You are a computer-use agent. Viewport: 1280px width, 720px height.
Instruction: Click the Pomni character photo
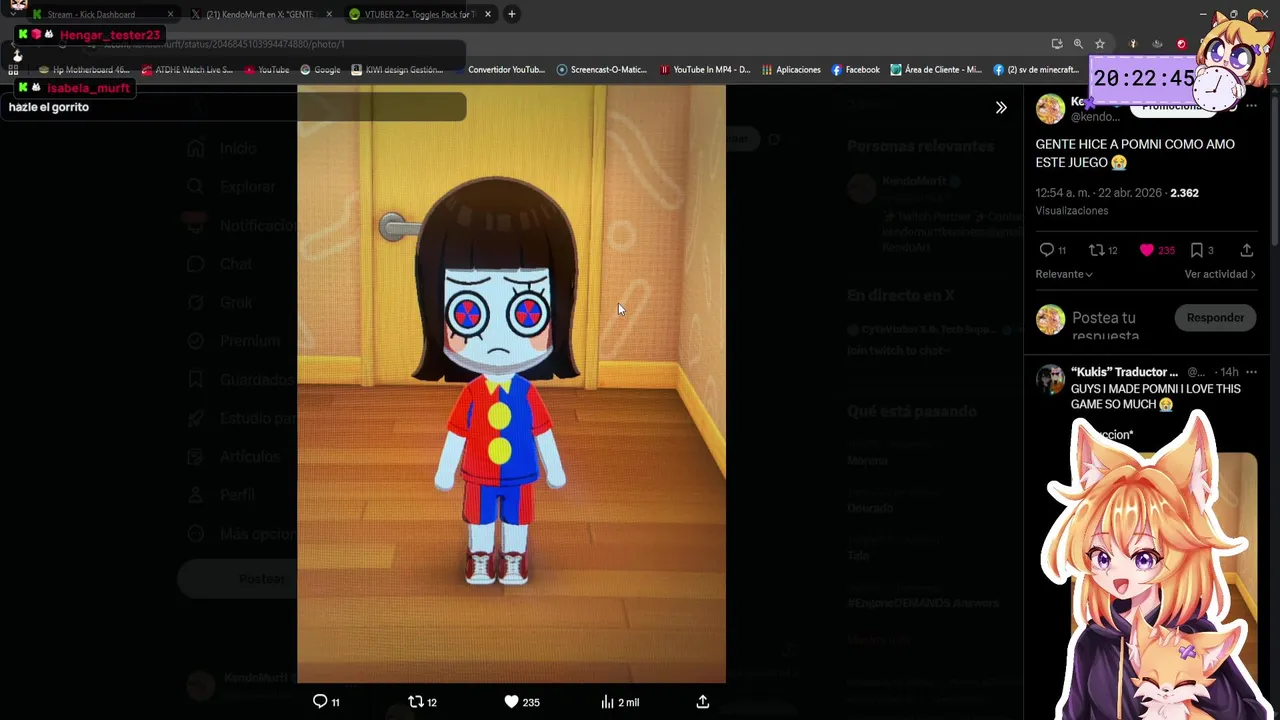point(511,383)
